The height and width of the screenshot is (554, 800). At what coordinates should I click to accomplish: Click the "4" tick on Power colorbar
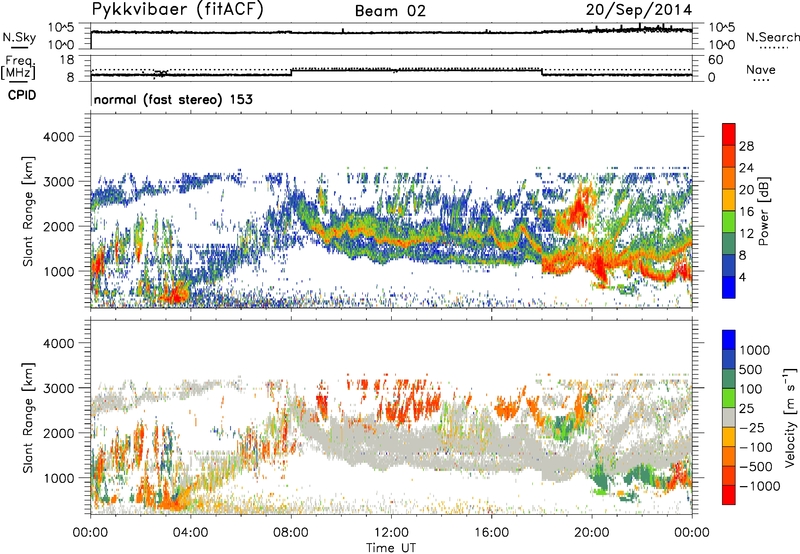click(742, 277)
